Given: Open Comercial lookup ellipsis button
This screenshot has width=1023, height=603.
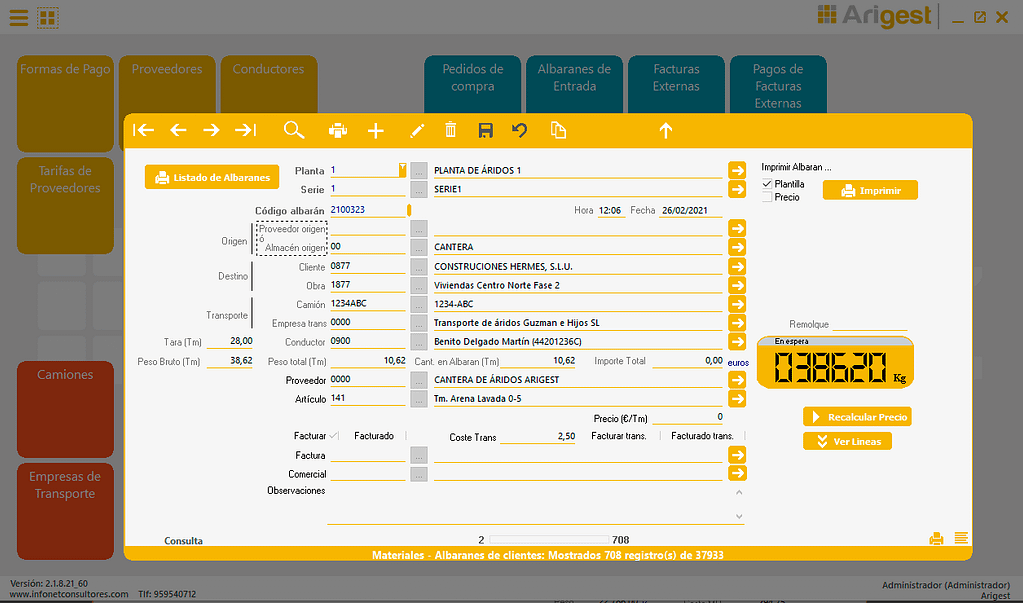Looking at the screenshot, I should [x=419, y=474].
